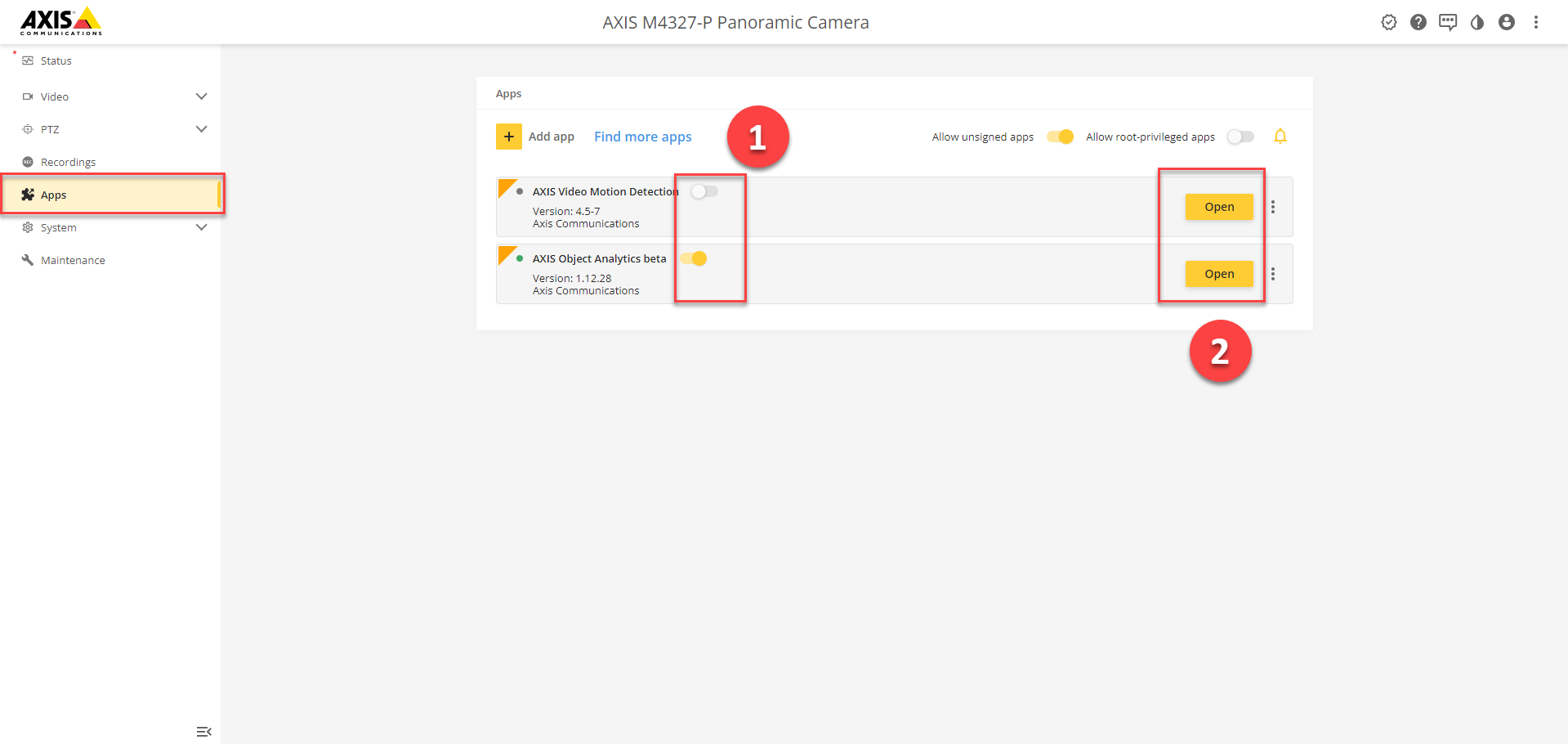Open the camera health status icon in header
Viewport: 1568px width, 744px height.
pyautogui.click(x=1389, y=22)
